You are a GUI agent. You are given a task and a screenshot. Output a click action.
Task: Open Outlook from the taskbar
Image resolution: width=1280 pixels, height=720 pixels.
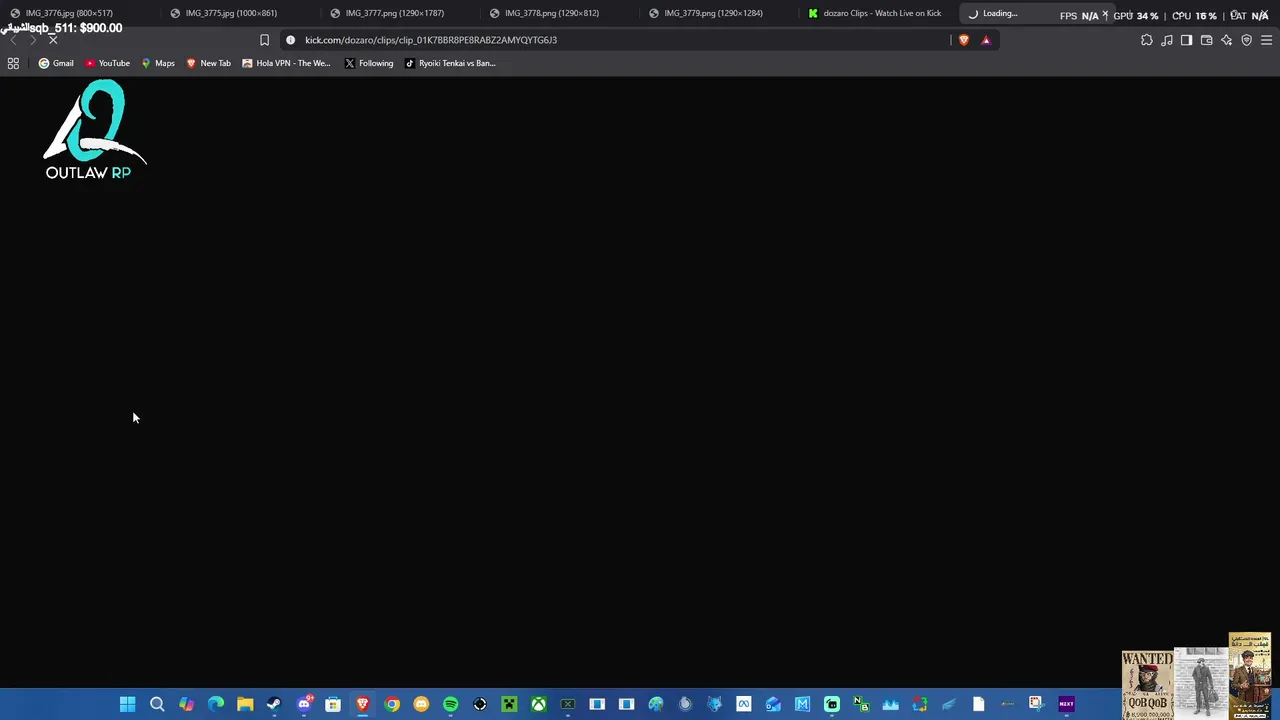[x=773, y=704]
